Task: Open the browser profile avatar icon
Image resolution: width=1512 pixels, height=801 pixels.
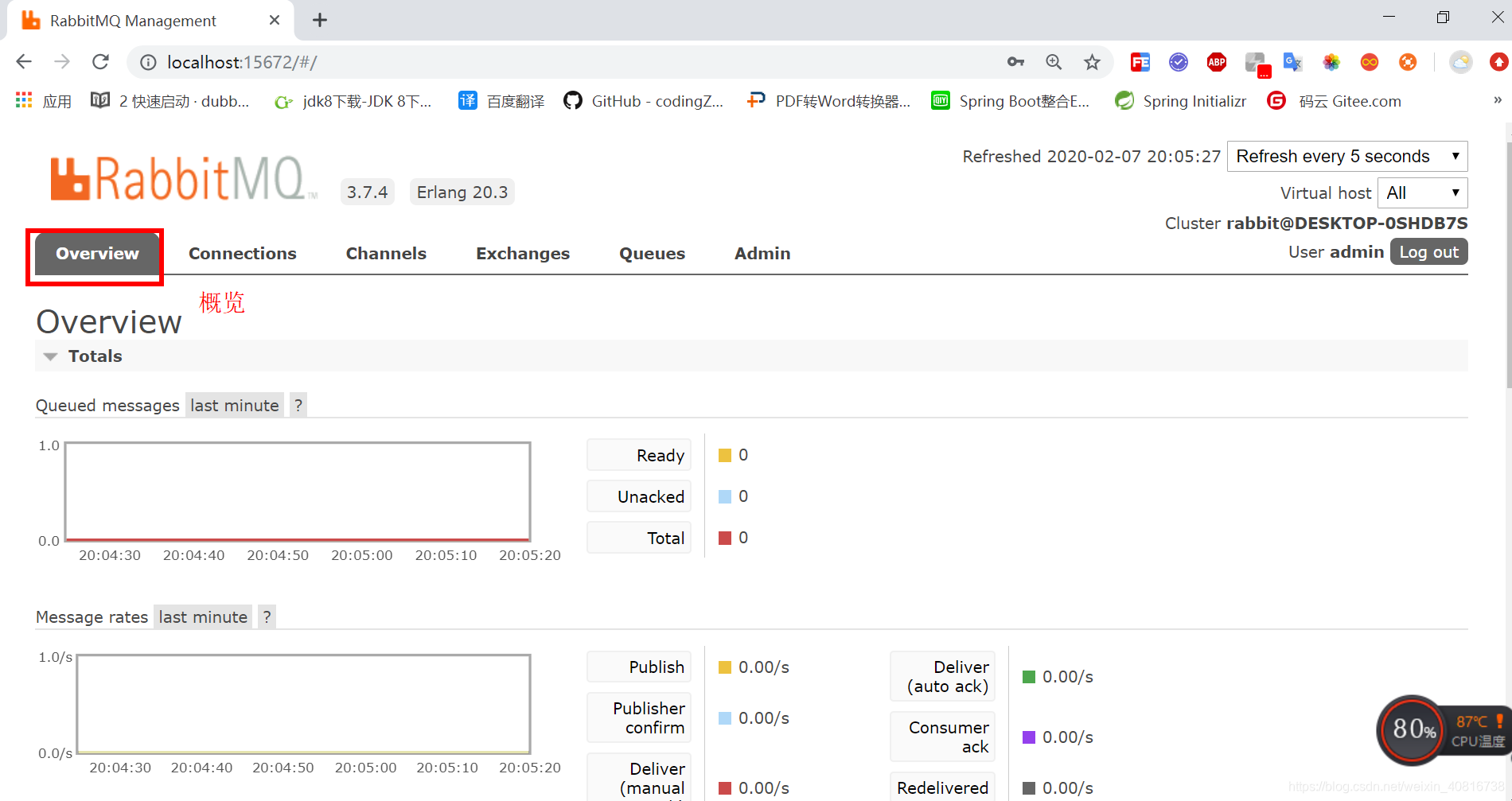Action: [1461, 62]
